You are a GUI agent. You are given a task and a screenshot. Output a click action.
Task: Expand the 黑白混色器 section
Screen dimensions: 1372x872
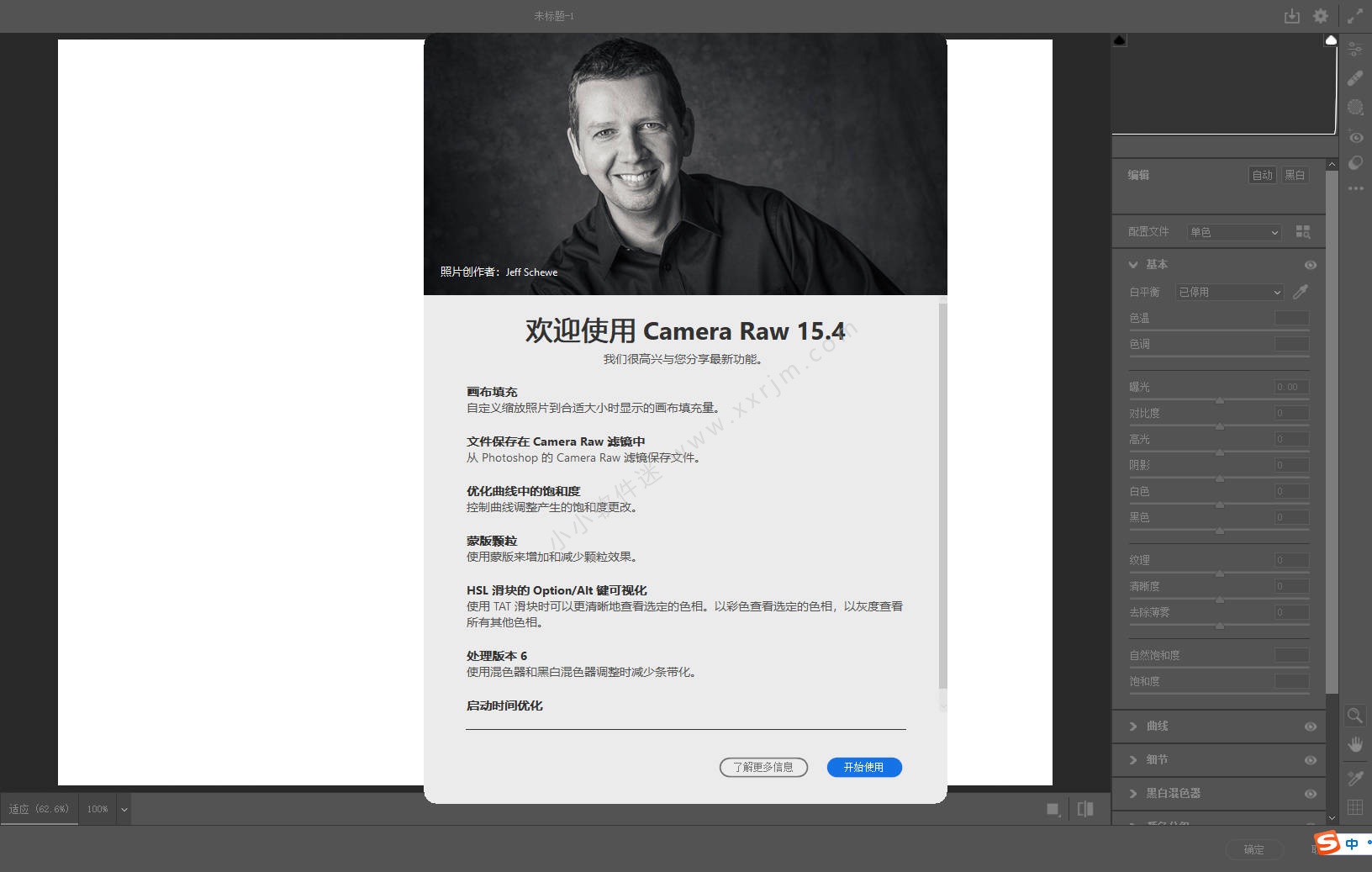pos(1133,794)
